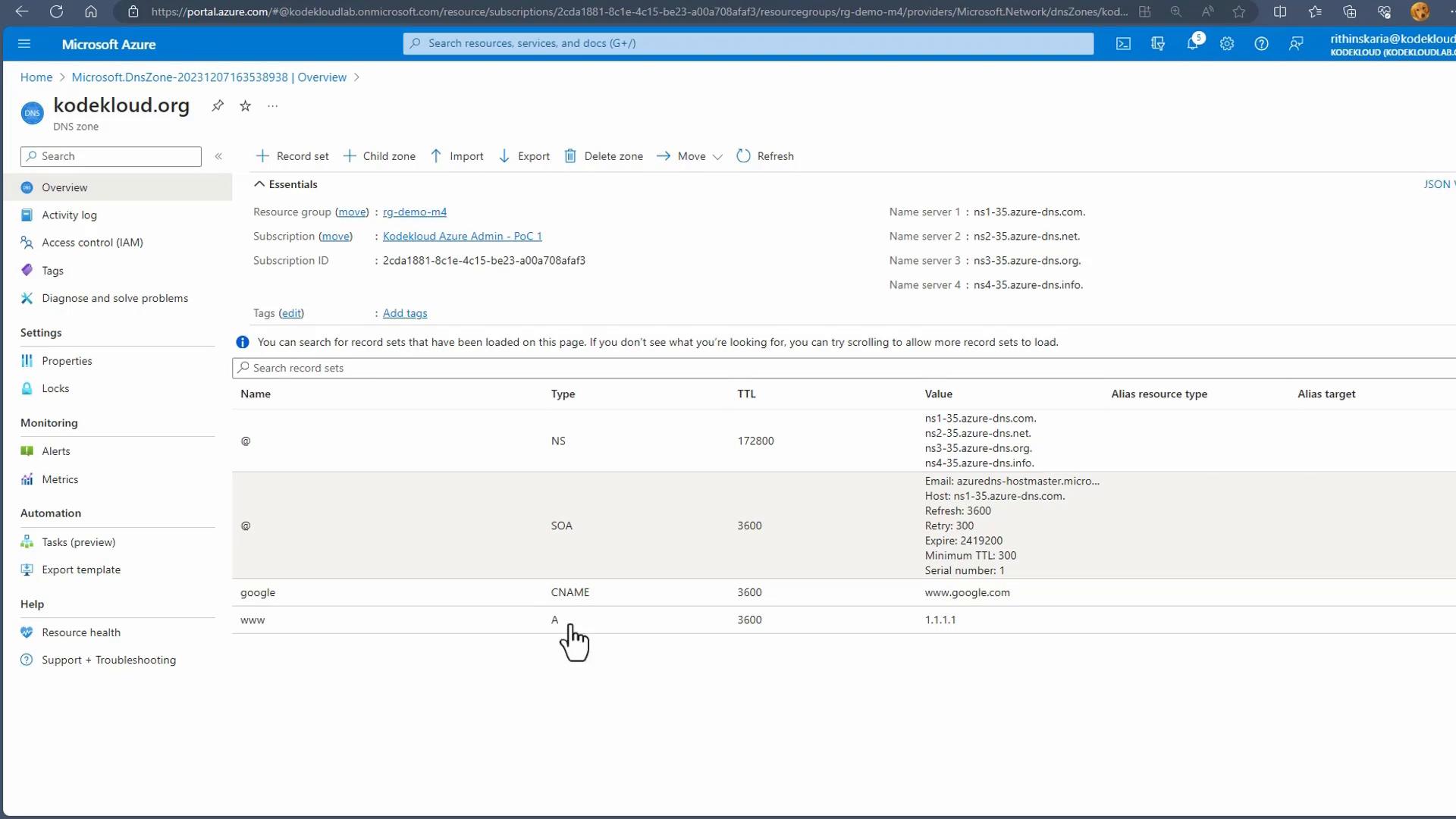Select the SOA record type cell

click(x=561, y=526)
